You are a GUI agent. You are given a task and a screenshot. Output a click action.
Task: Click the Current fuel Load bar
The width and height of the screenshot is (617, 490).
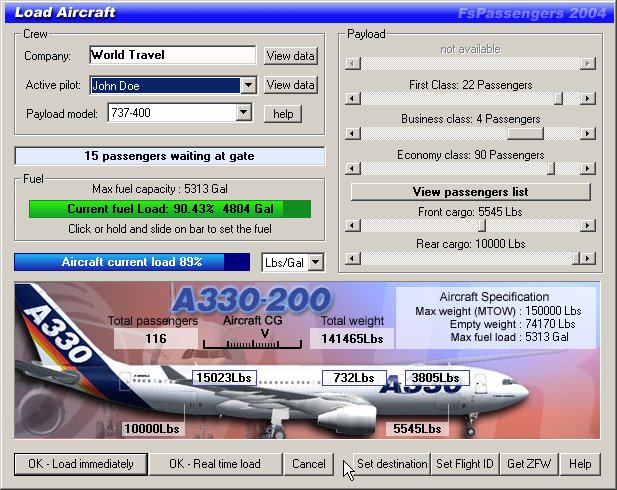[170, 209]
